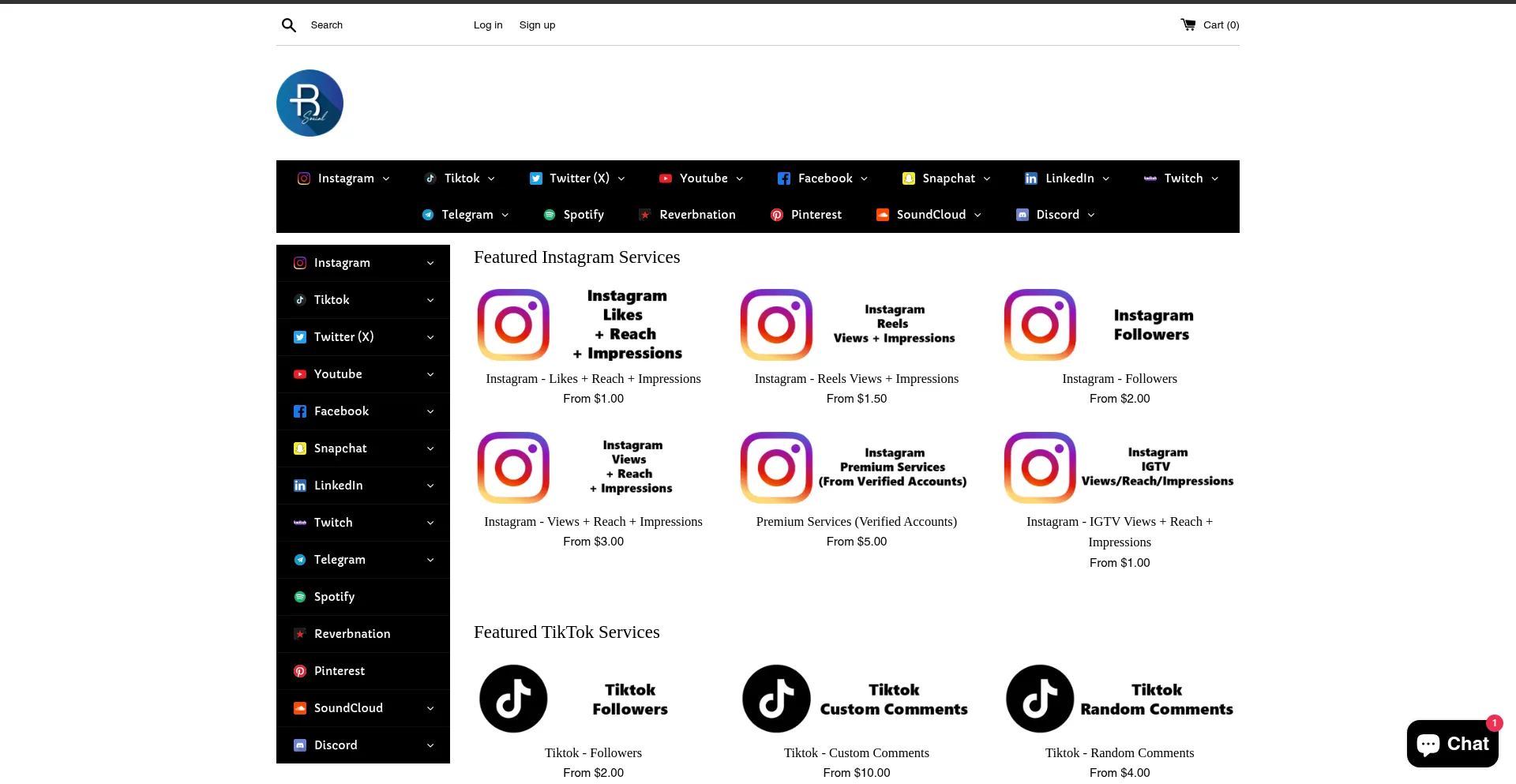Open Tiktok - Custom Comments product link
The height and width of the screenshot is (784, 1516).
(857, 753)
